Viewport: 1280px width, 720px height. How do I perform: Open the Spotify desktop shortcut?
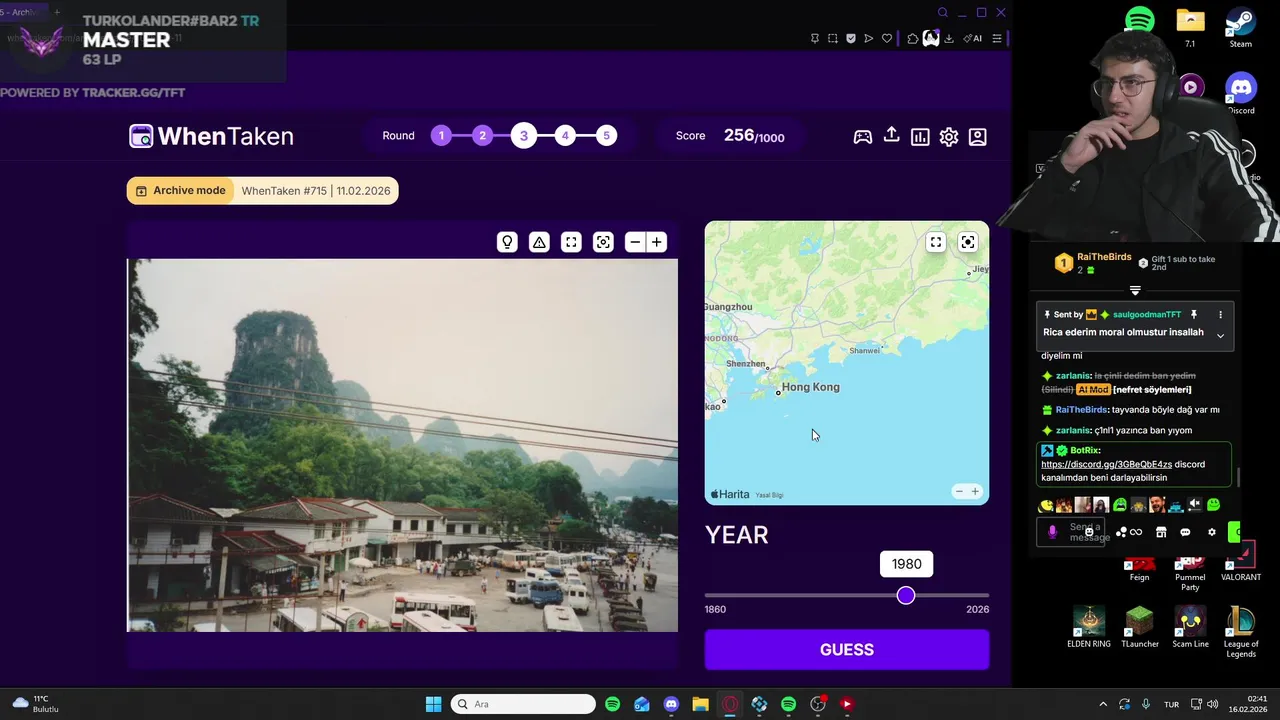pyautogui.click(x=1139, y=20)
